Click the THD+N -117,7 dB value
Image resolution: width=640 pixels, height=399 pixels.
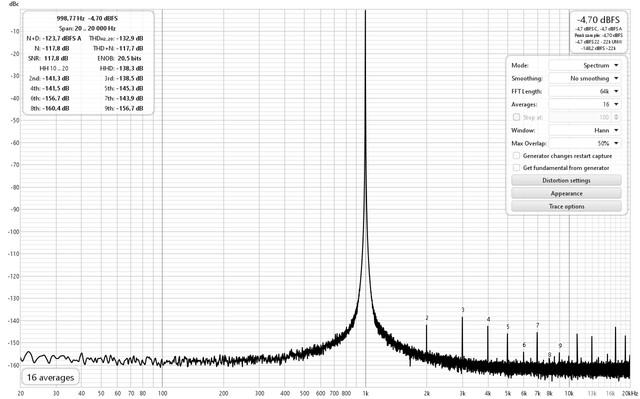pos(129,48)
